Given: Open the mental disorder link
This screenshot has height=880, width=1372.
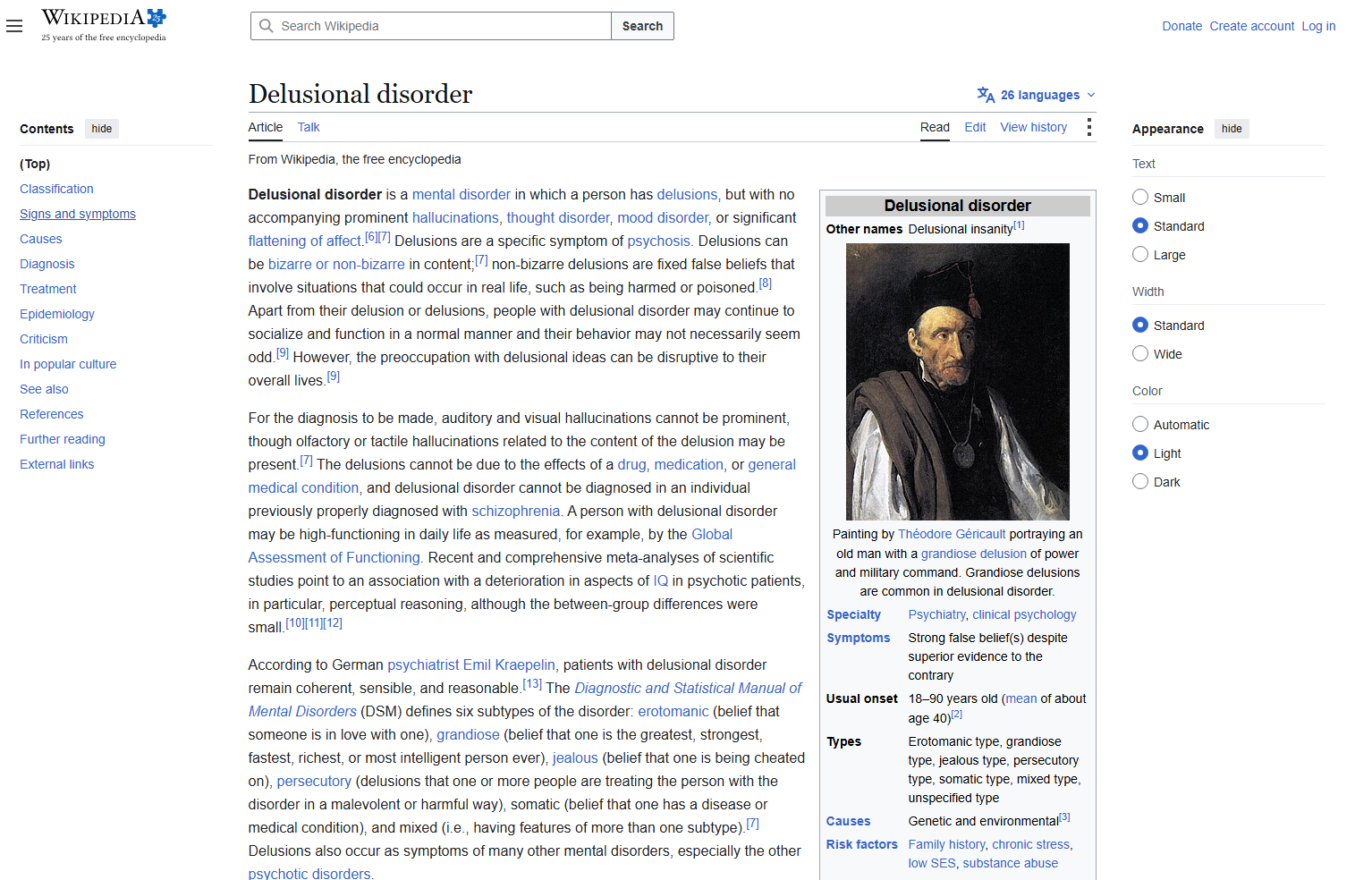Looking at the screenshot, I should 462,194.
